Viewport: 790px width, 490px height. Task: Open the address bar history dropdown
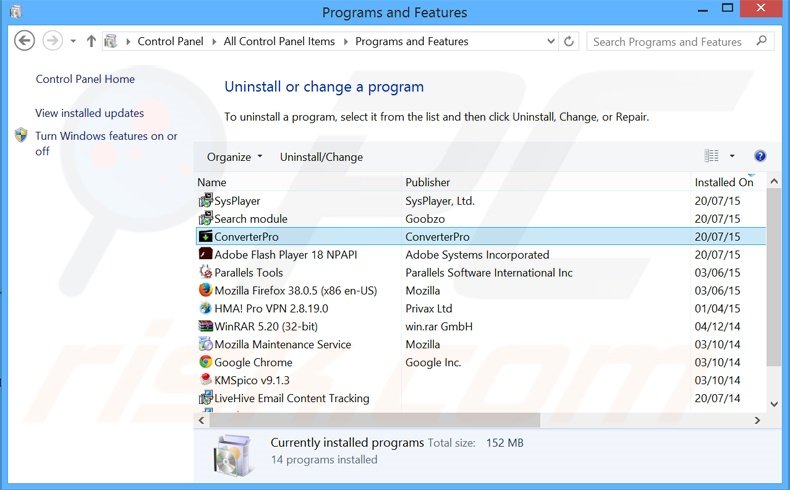(551, 41)
